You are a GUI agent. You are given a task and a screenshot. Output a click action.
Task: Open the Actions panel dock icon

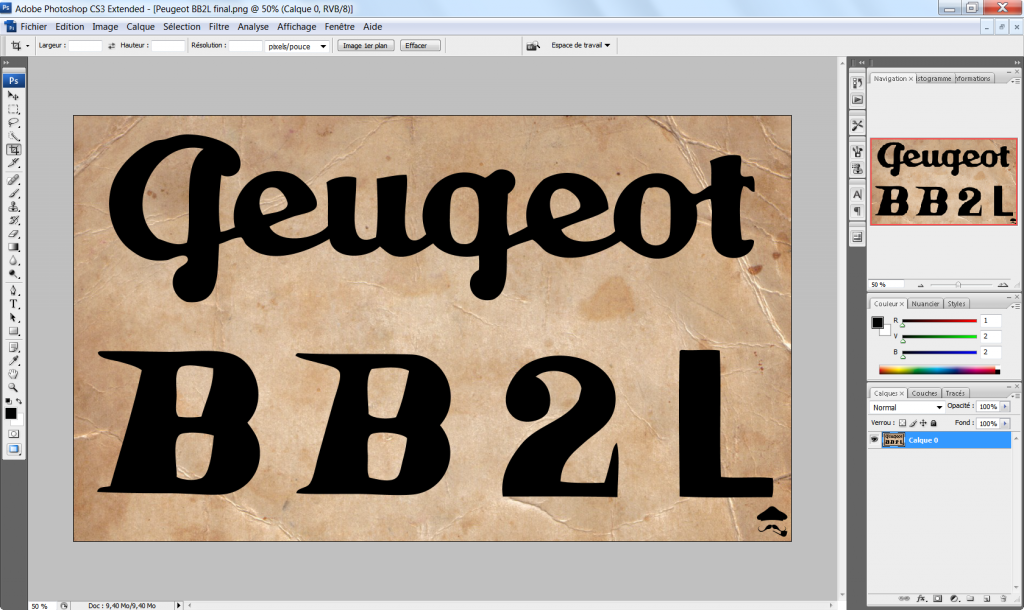click(857, 100)
